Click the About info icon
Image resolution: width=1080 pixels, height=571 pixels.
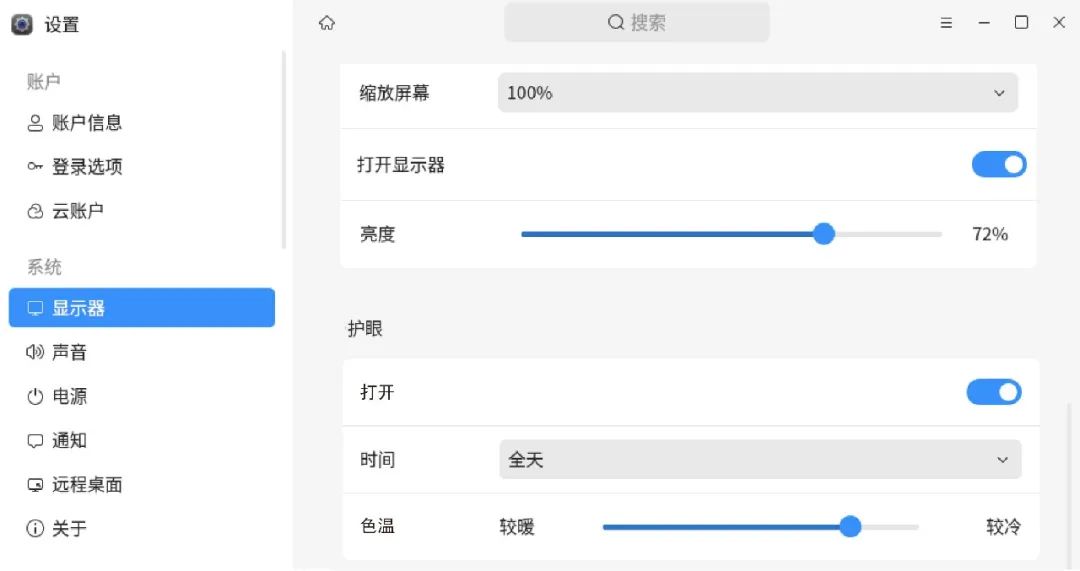click(x=36, y=528)
